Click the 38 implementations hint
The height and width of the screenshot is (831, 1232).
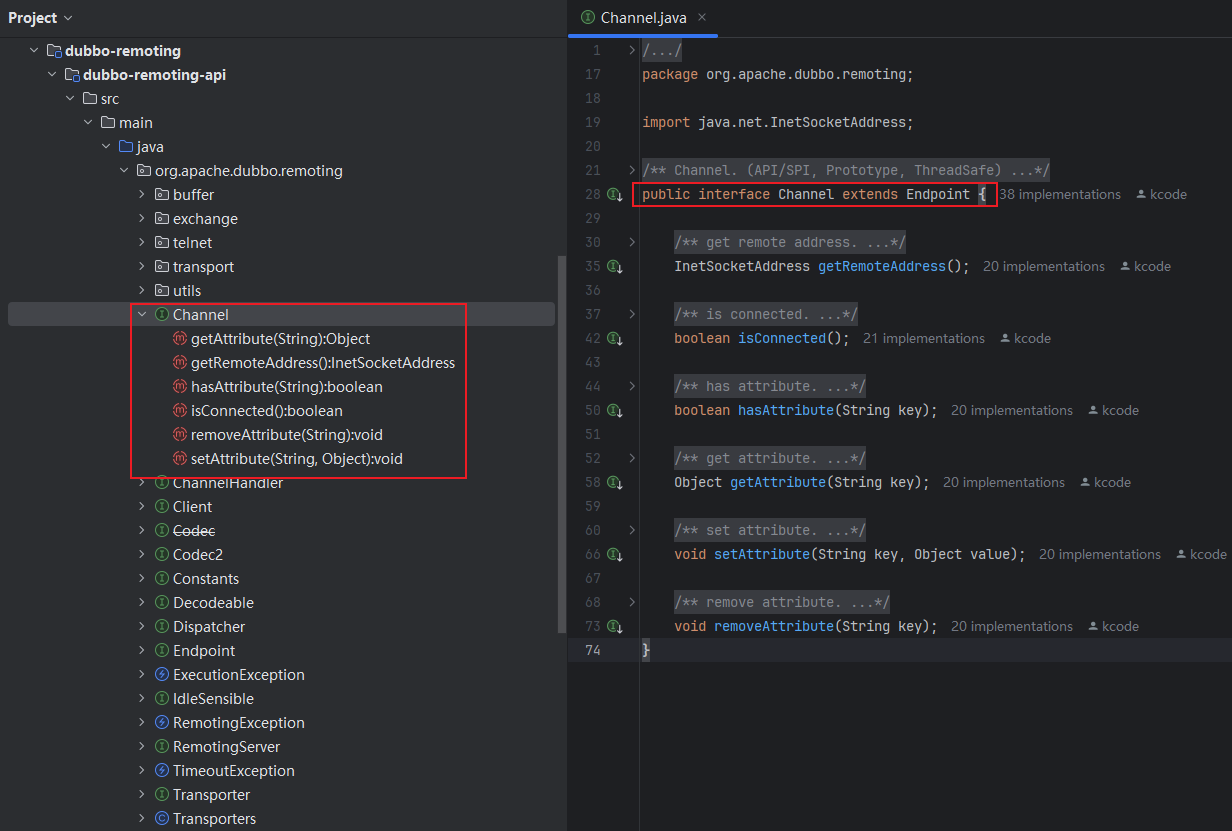pyautogui.click(x=1059, y=195)
